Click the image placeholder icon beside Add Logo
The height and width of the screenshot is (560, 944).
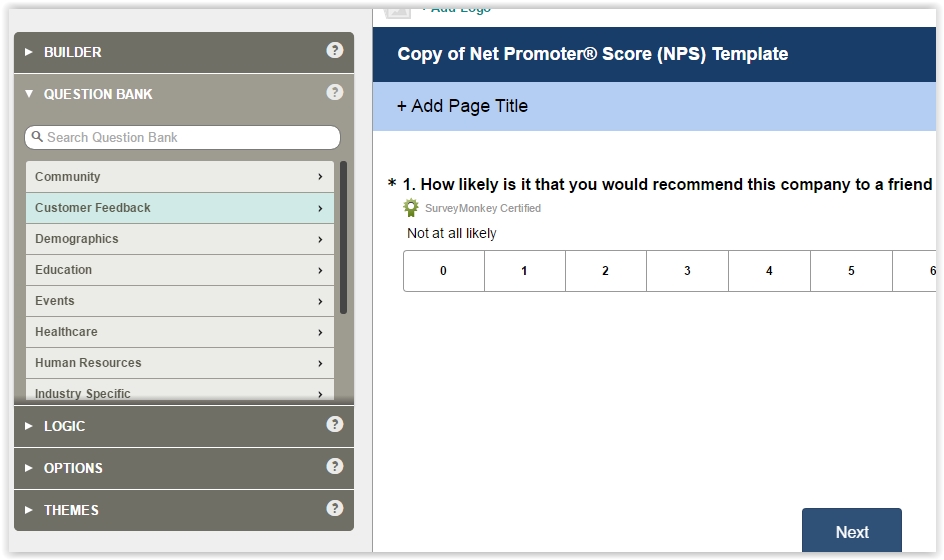(x=398, y=10)
